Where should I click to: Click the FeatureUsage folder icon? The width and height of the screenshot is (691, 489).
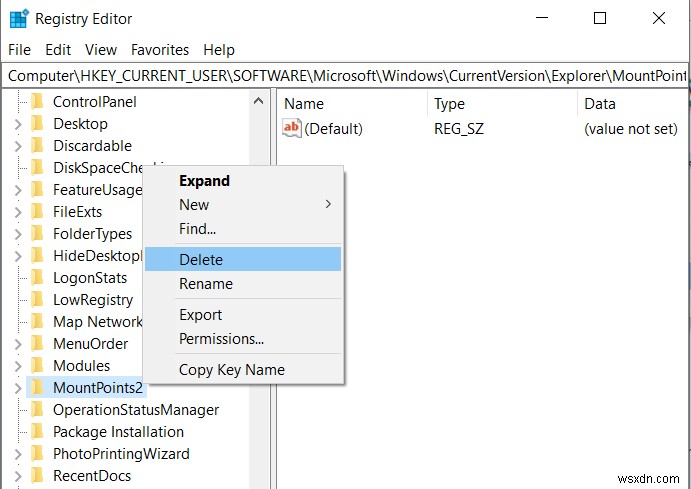click(38, 190)
